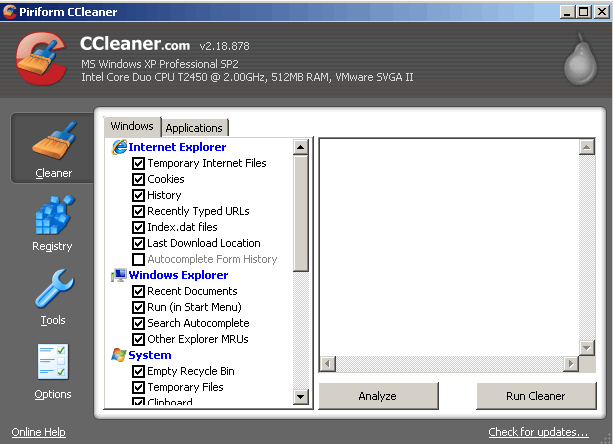613x444 pixels.
Task: Click results pane scroll right arrow
Action: (571, 364)
